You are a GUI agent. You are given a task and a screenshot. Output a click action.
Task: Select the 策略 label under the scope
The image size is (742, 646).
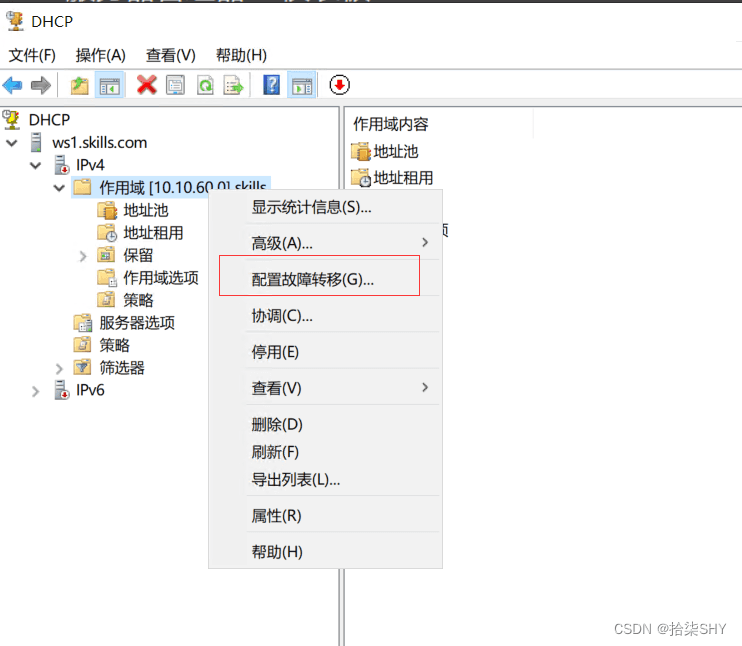point(138,301)
